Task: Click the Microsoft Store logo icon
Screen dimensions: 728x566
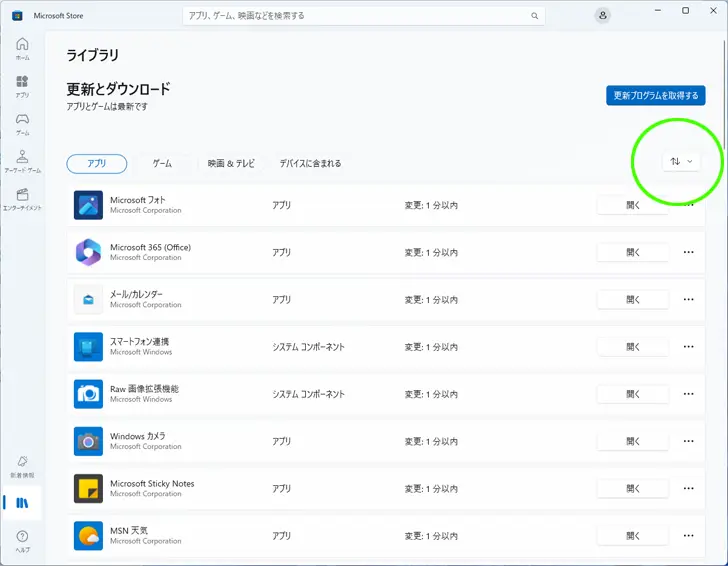Action: point(17,16)
